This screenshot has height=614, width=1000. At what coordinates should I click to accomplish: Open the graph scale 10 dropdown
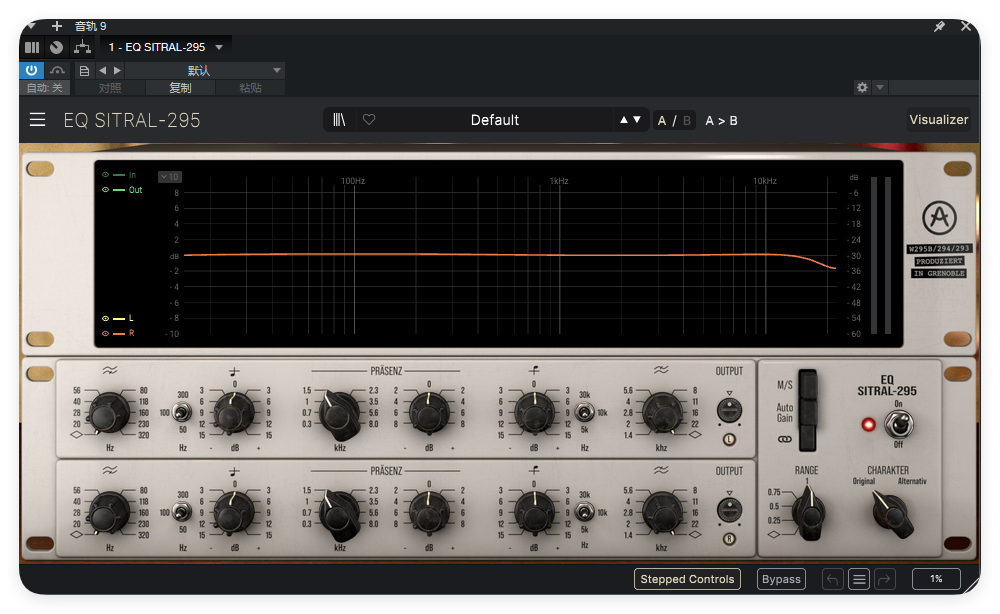pyautogui.click(x=170, y=177)
